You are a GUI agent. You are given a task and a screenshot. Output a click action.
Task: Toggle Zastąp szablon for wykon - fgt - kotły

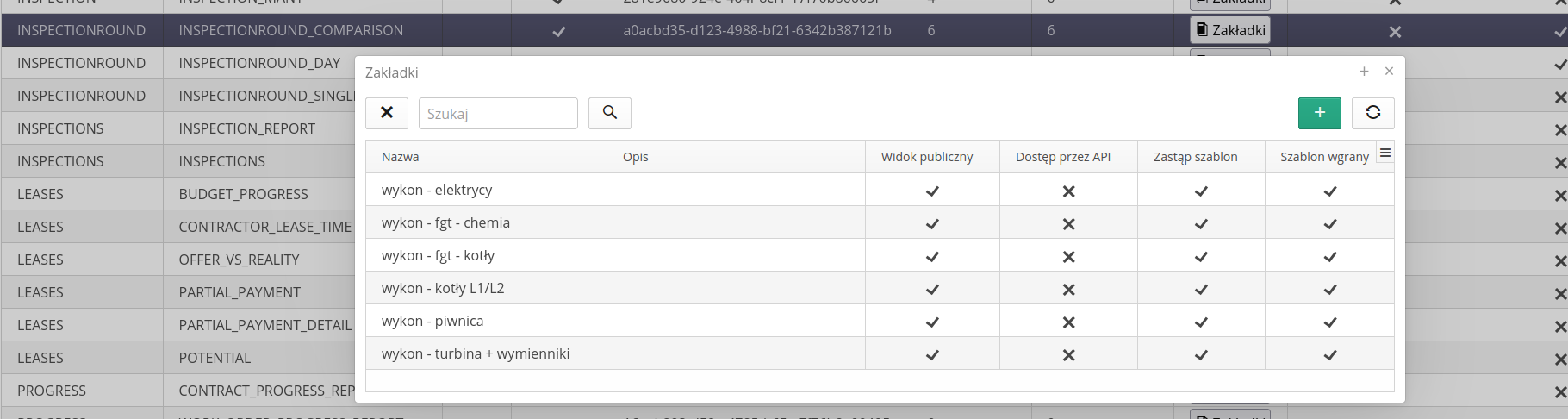pos(1201,256)
